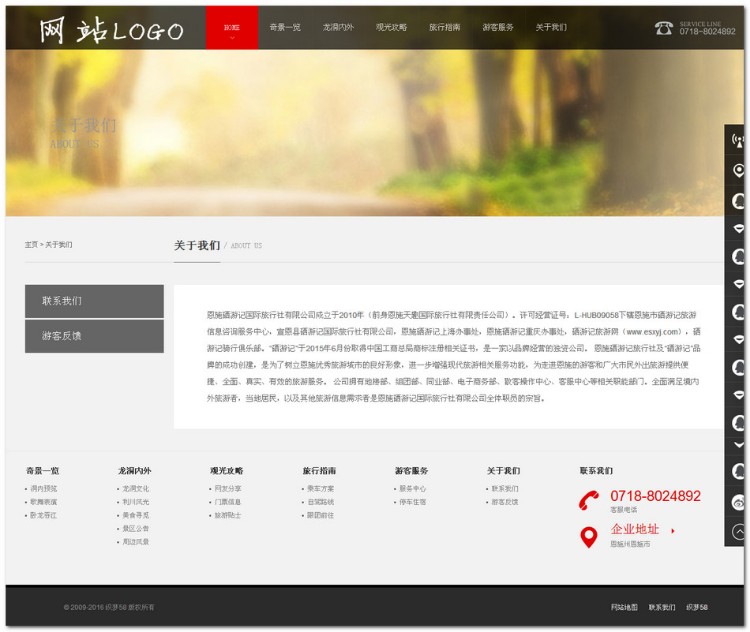Open 关于我们 in the top navigation
The height and width of the screenshot is (632, 750).
click(x=551, y=27)
